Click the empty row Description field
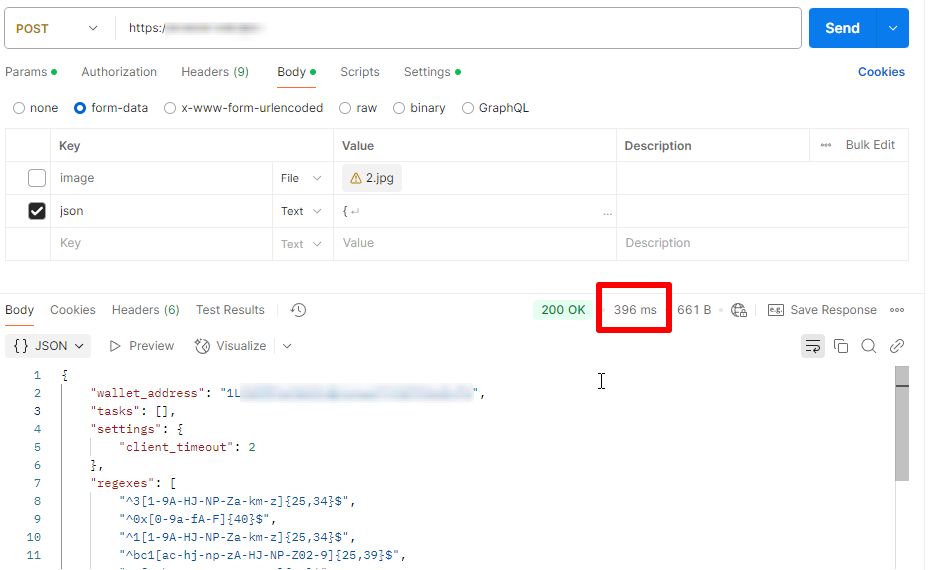This screenshot has width=937, height=570. (762, 243)
